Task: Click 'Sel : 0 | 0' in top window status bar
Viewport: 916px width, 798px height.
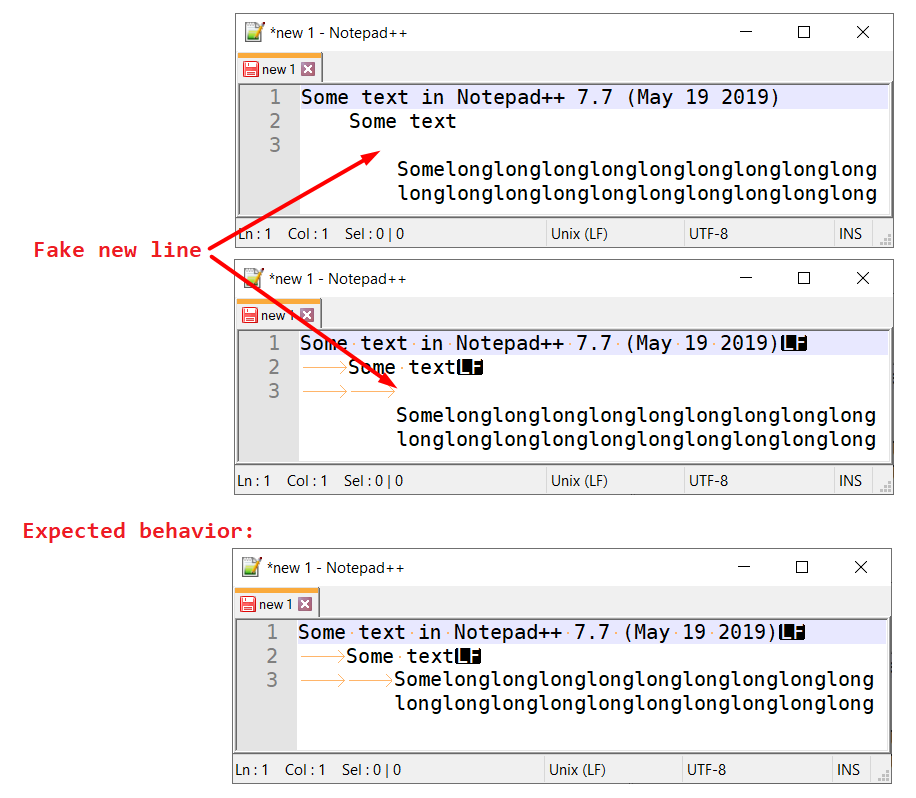Action: tap(374, 234)
